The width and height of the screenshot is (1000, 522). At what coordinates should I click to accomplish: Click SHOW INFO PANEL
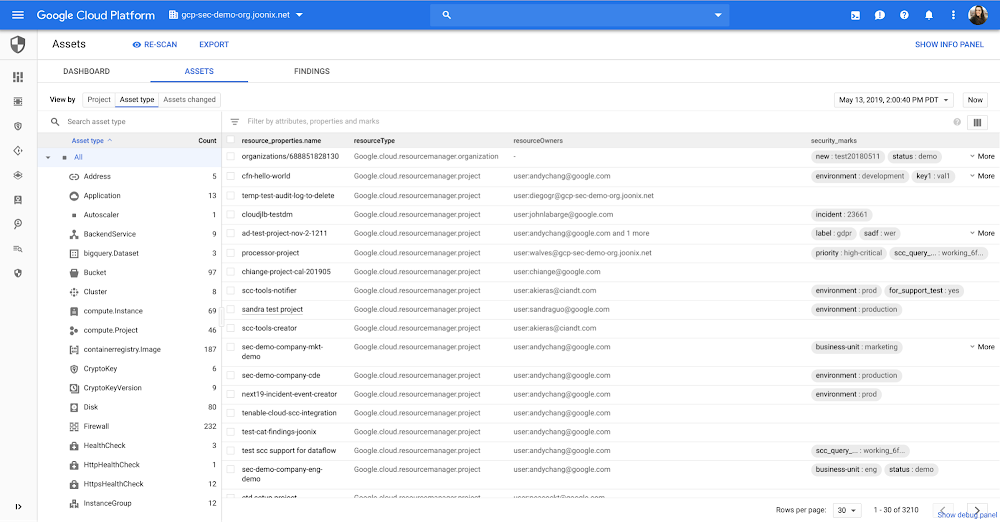point(949,45)
